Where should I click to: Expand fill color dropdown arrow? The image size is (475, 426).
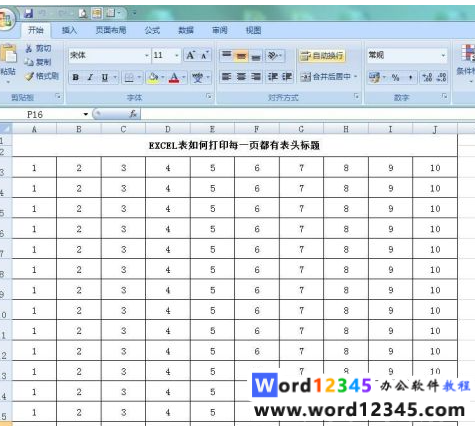(163, 78)
